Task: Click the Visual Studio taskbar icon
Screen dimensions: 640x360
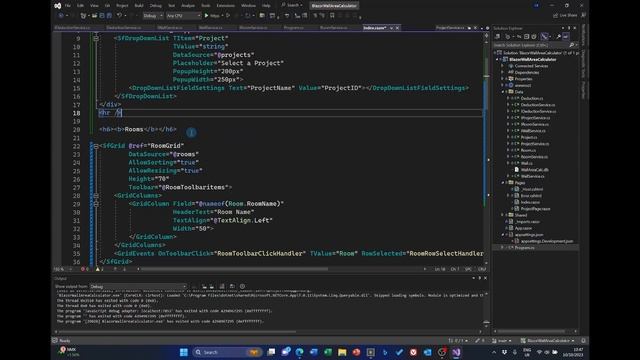Action: tap(456, 352)
